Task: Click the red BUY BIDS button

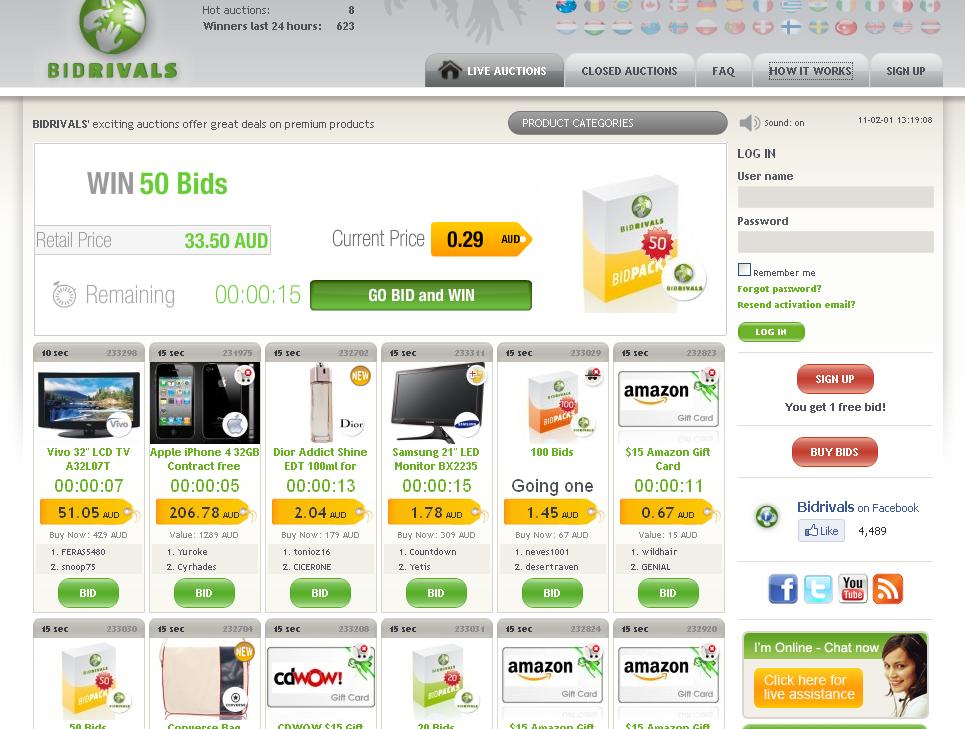Action: coord(835,452)
